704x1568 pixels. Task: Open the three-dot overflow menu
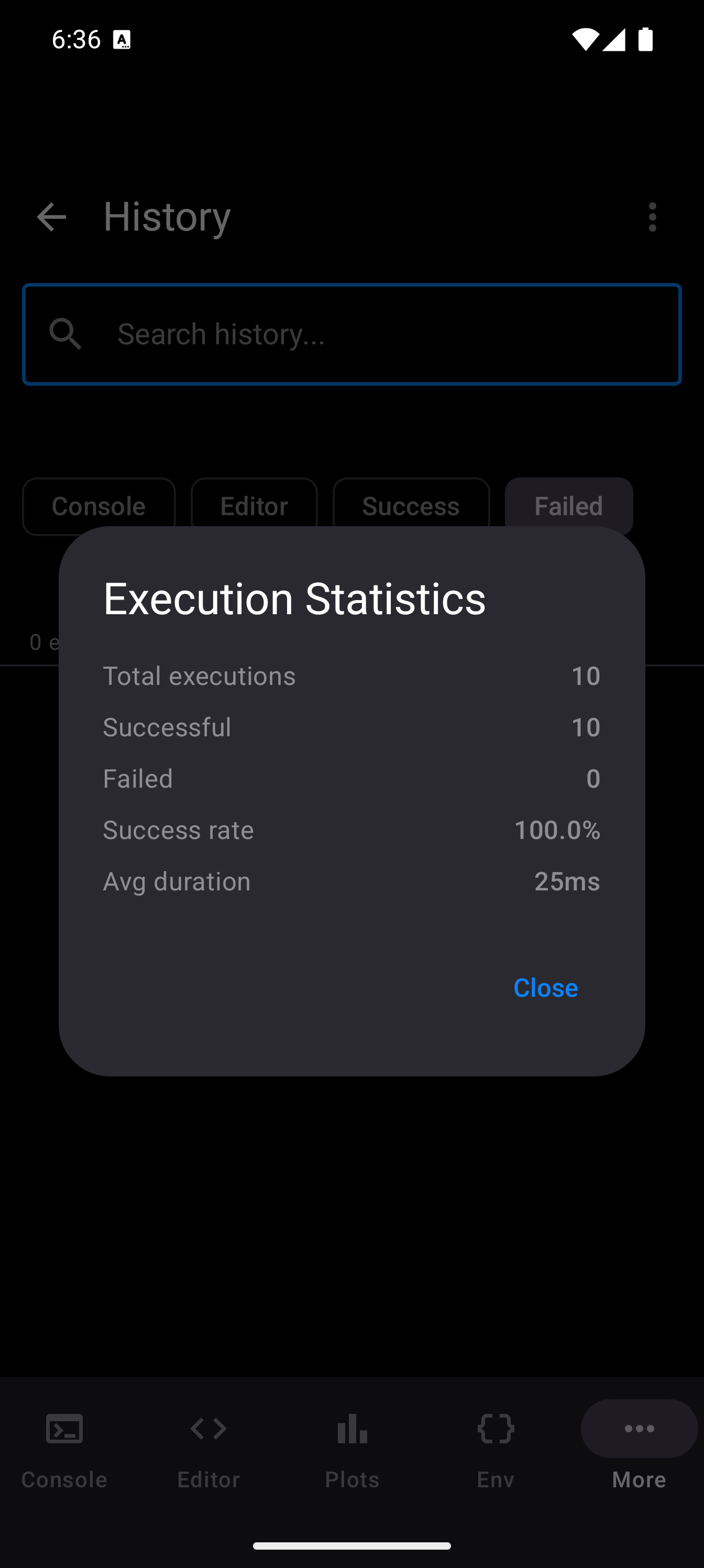pos(652,217)
